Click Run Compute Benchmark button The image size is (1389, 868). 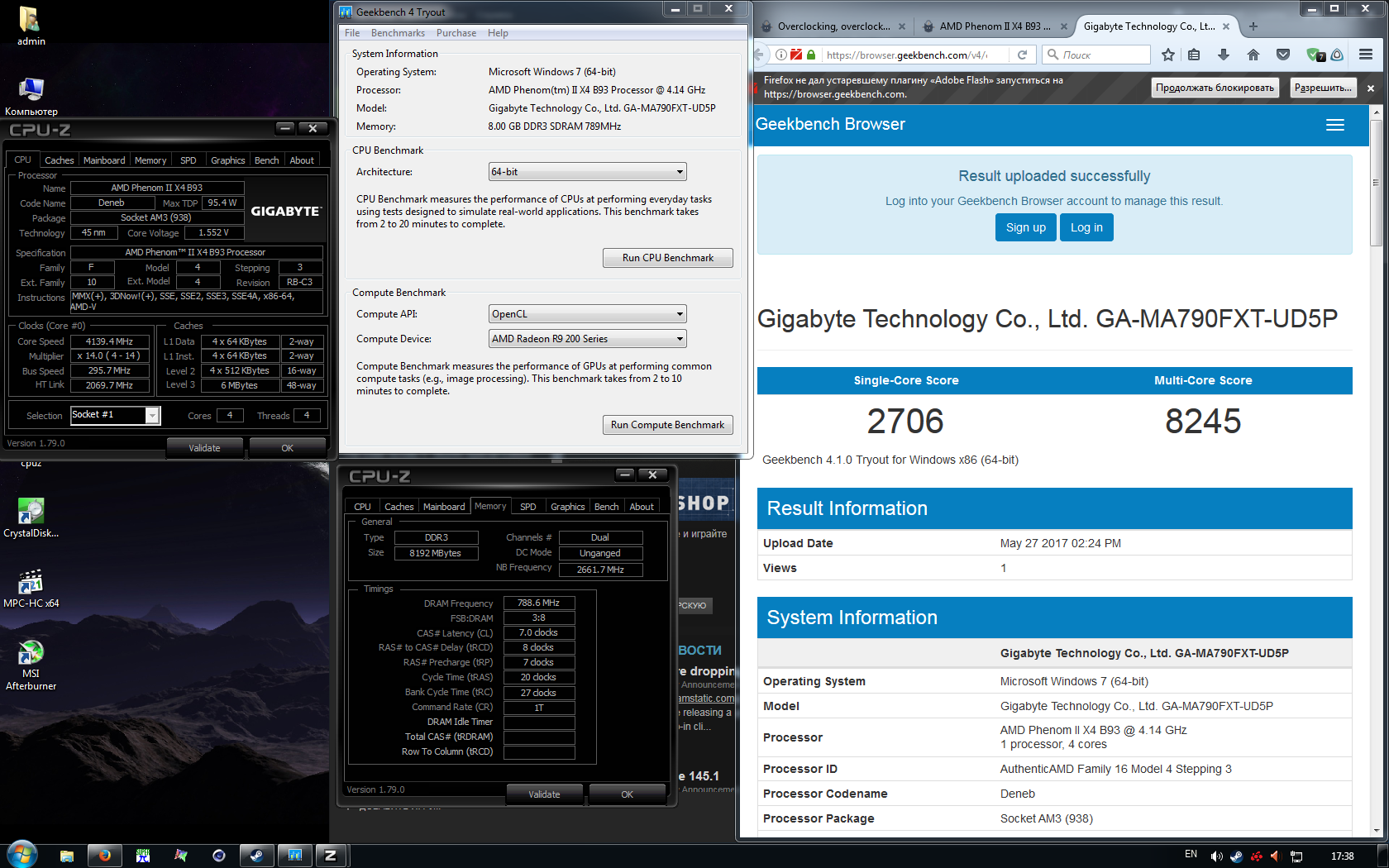[x=667, y=425]
